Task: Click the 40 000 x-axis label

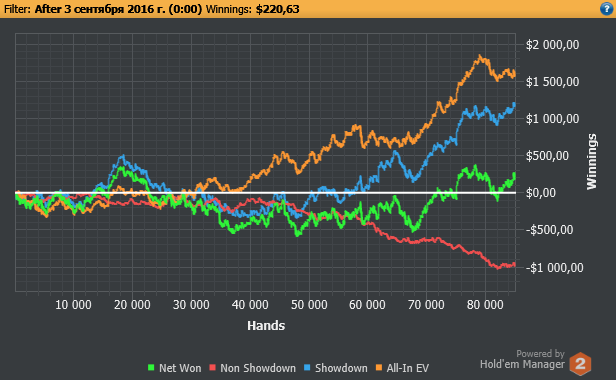Action: [250, 305]
